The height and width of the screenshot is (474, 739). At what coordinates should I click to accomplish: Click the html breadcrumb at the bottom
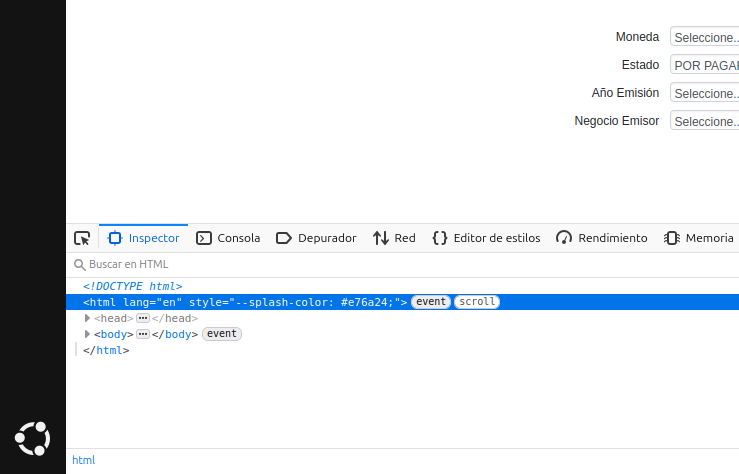point(83,460)
